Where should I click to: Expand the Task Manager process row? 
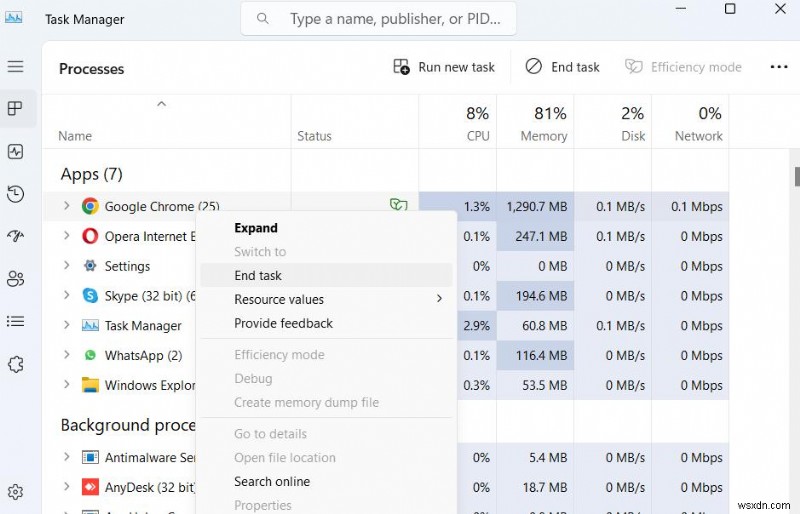66,325
